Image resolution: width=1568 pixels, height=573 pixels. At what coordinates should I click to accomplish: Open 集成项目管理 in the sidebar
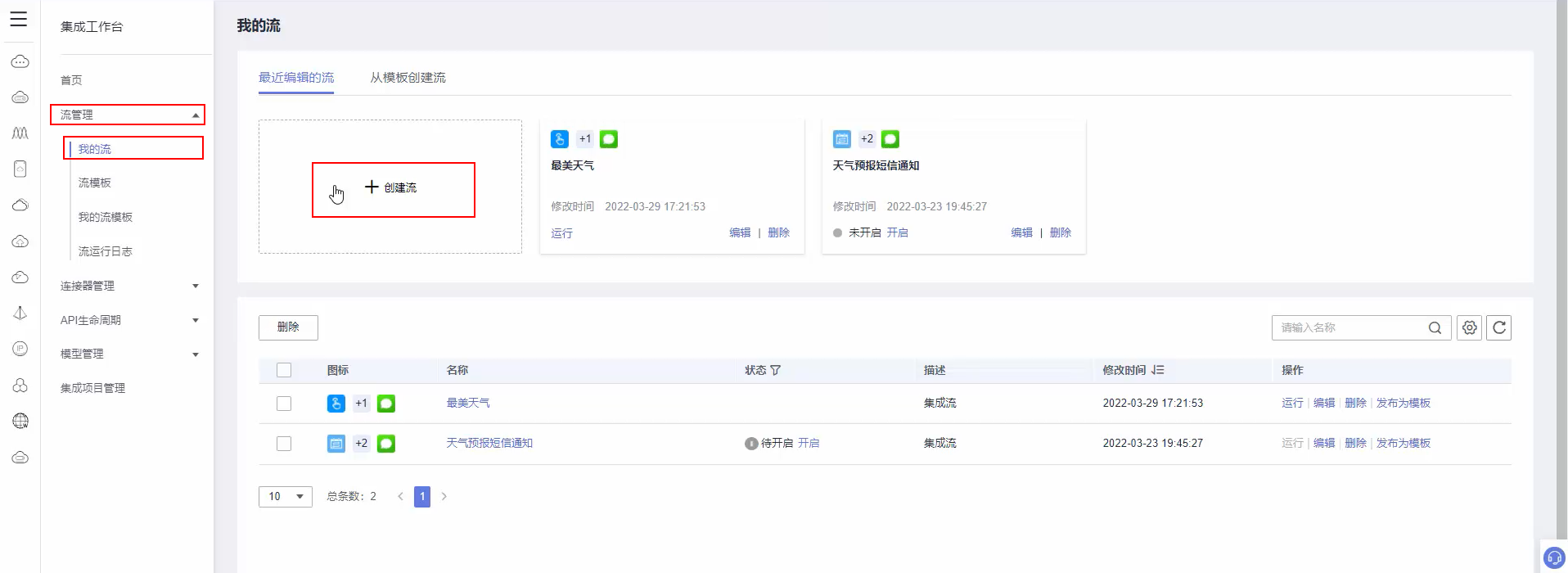(x=92, y=388)
